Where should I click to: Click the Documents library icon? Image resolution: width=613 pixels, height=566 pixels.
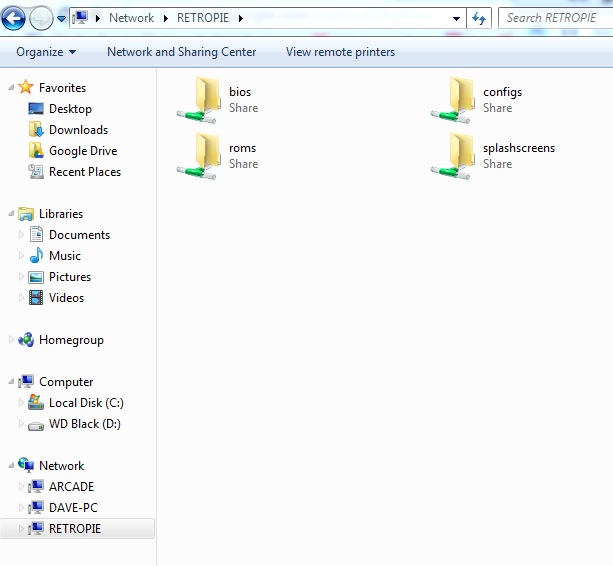coord(36,235)
